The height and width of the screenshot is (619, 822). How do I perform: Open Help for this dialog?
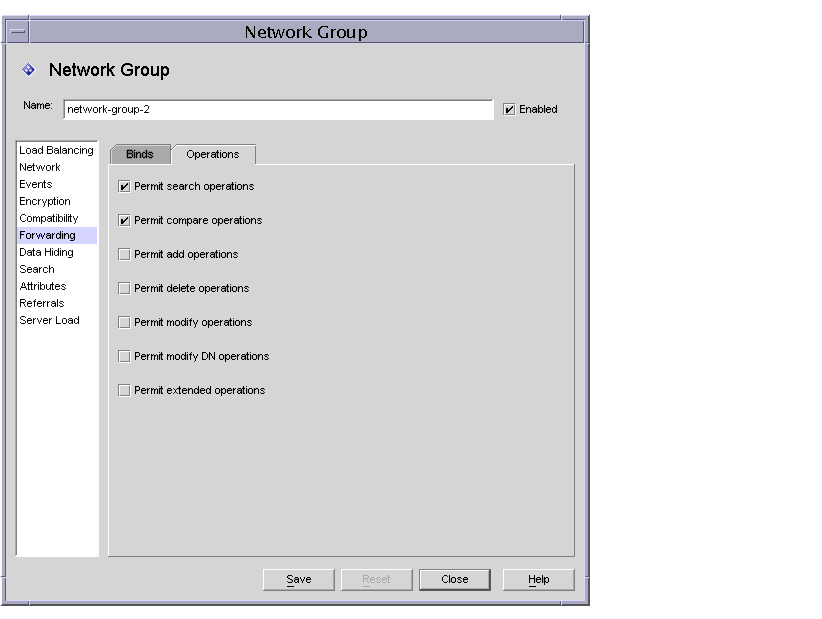(537, 579)
